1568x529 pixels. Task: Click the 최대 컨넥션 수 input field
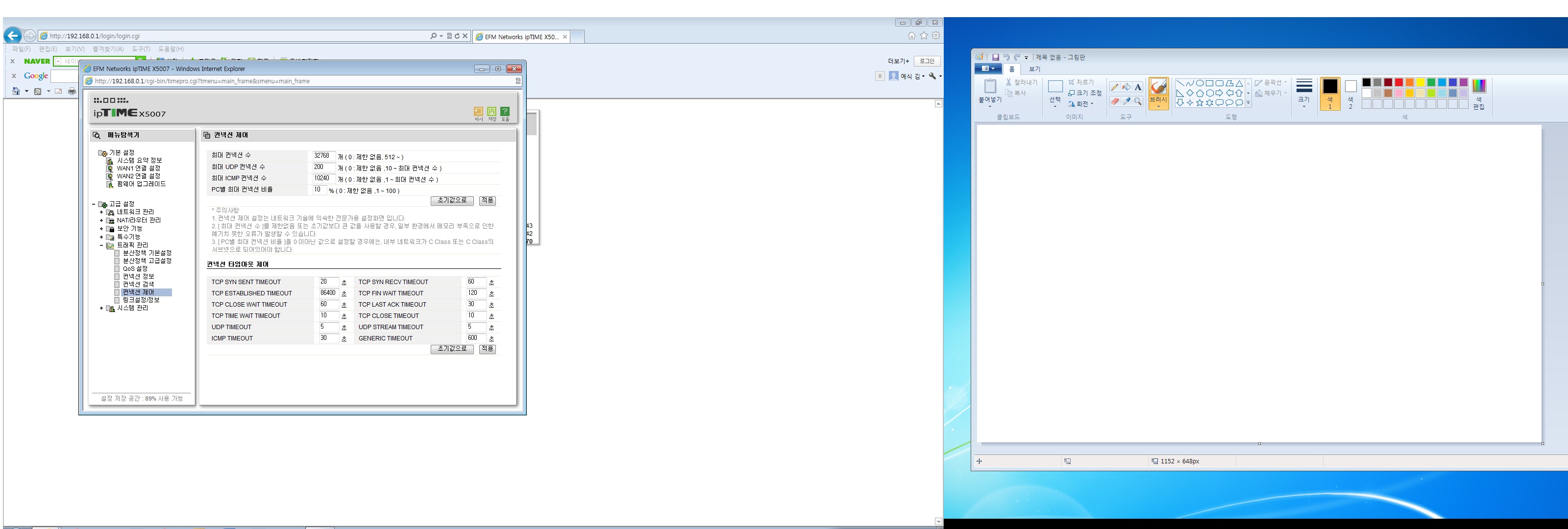[x=324, y=156]
